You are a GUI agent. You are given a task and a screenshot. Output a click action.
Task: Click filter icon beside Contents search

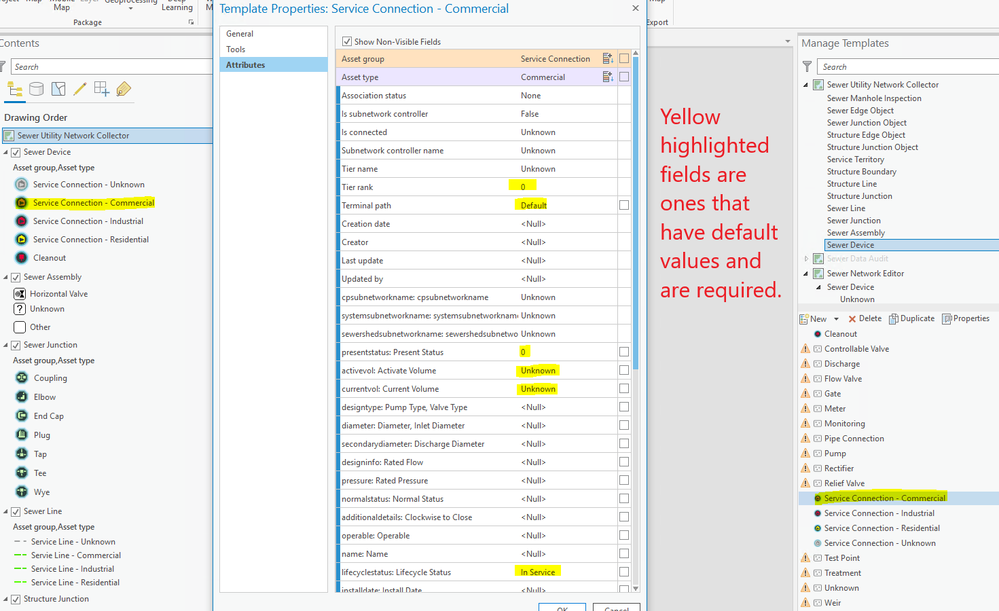[x=3, y=67]
